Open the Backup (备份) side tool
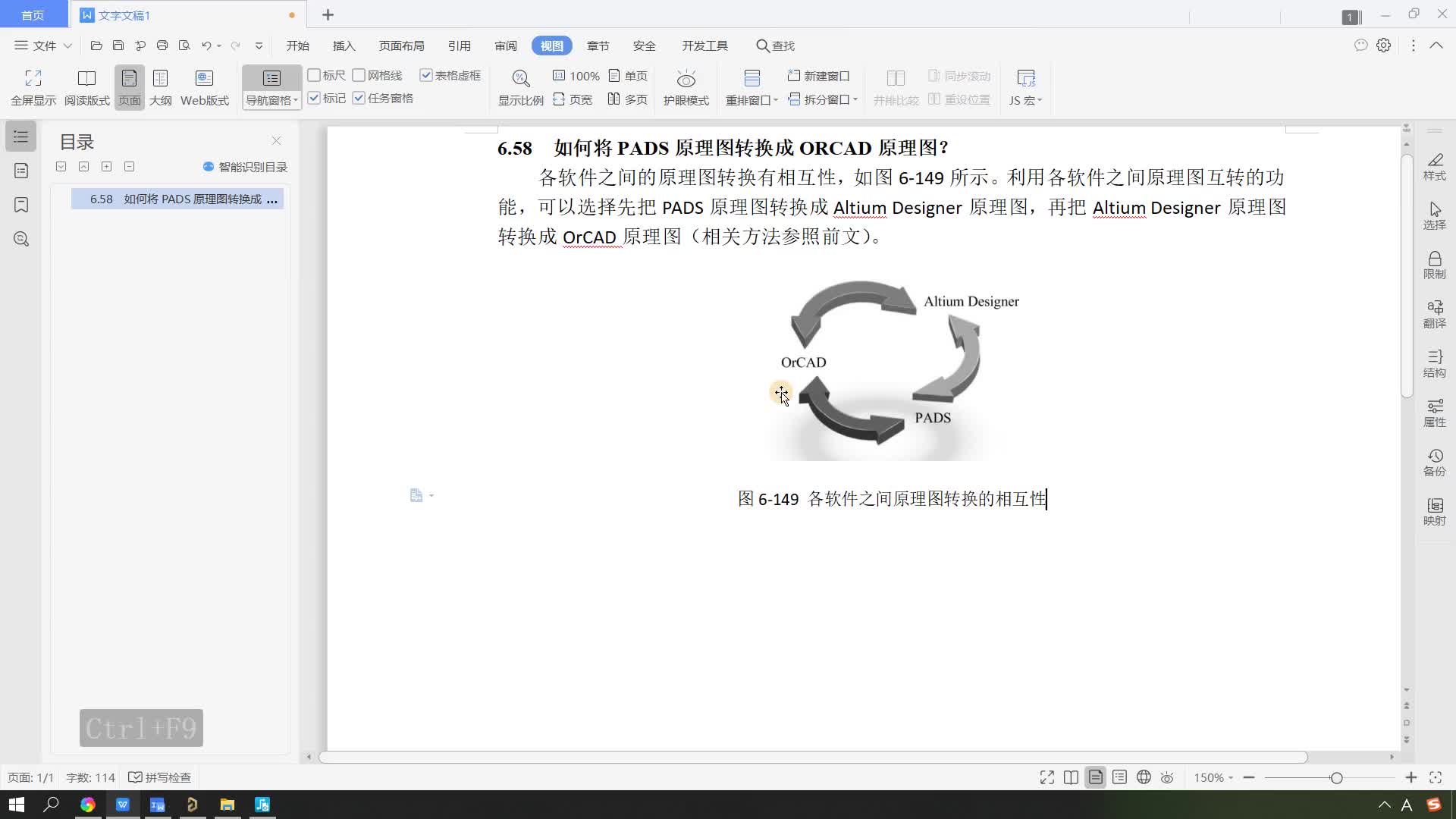The image size is (1456, 819). point(1434,463)
